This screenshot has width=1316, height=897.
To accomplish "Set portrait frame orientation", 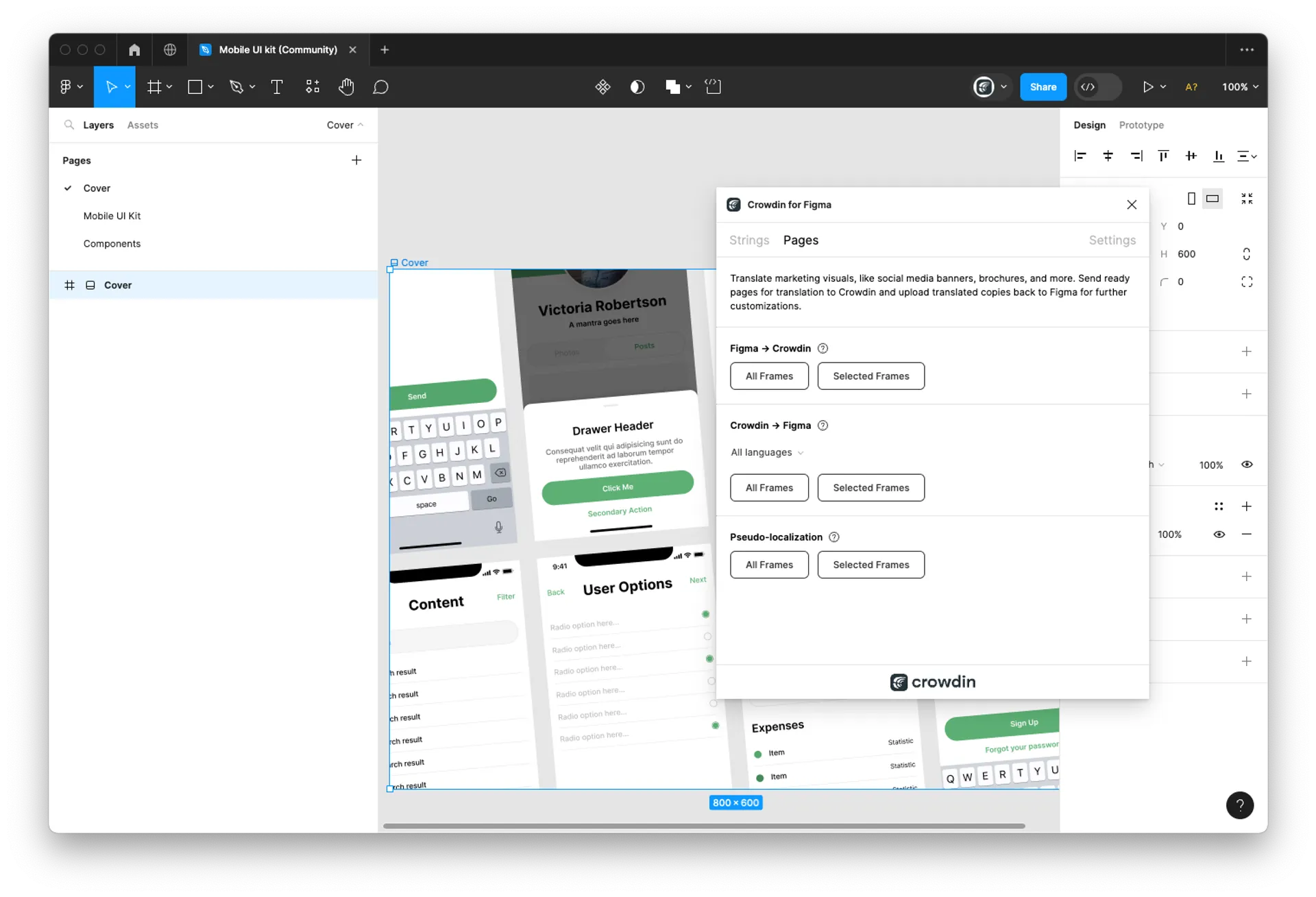I will pyautogui.click(x=1191, y=199).
